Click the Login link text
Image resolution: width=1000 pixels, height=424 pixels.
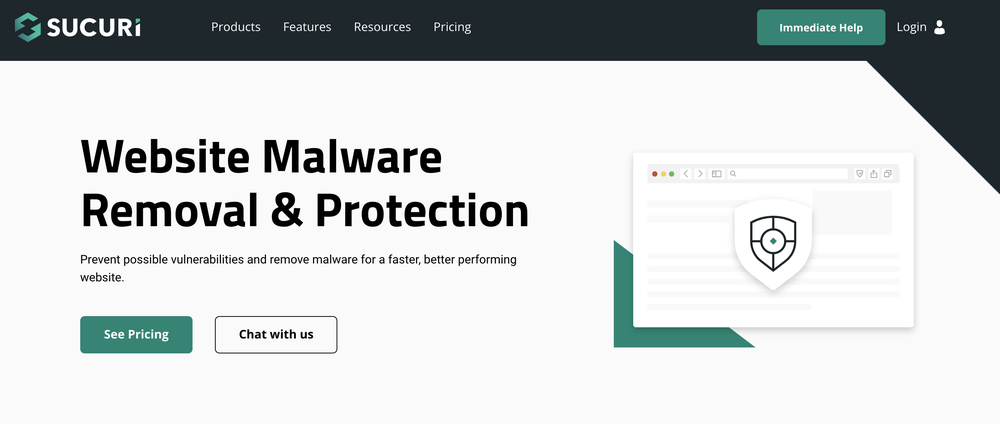pyautogui.click(x=912, y=27)
